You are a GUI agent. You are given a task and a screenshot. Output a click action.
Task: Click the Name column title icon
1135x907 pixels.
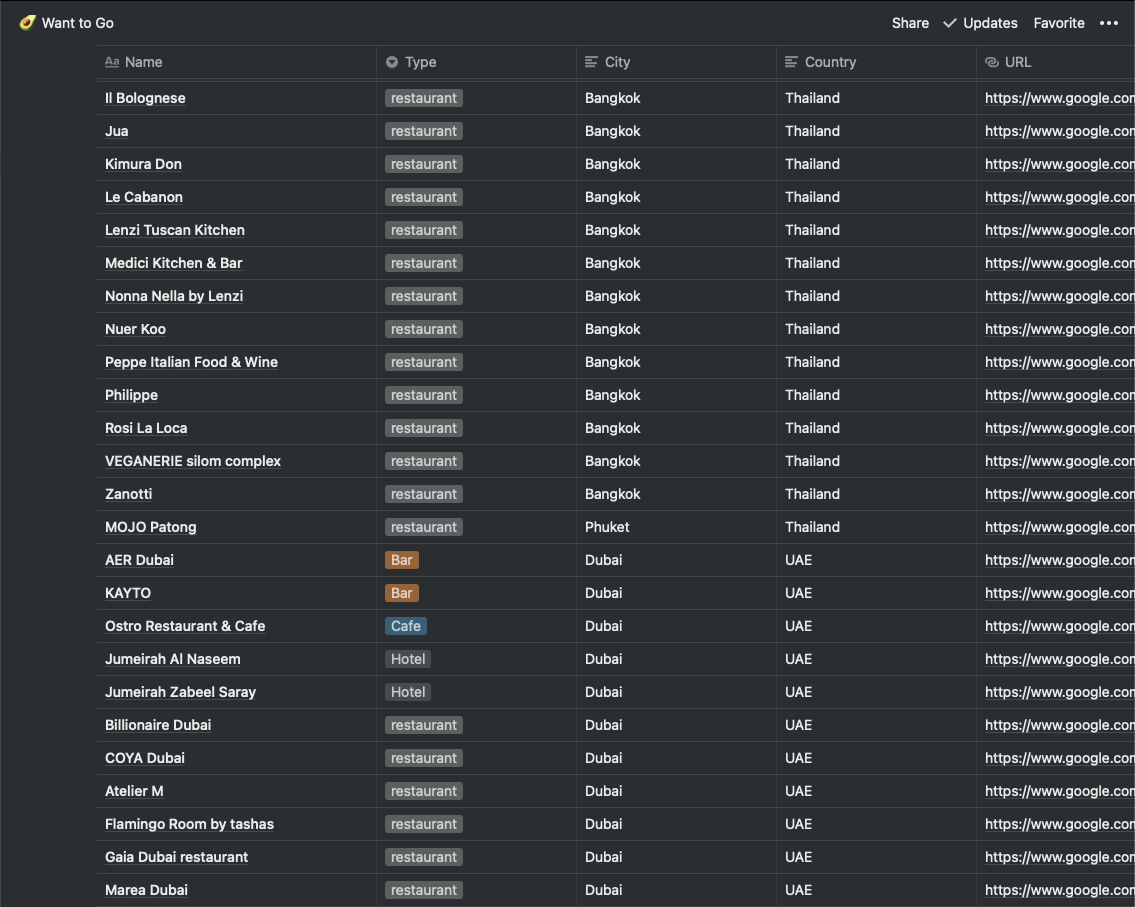(x=111, y=62)
